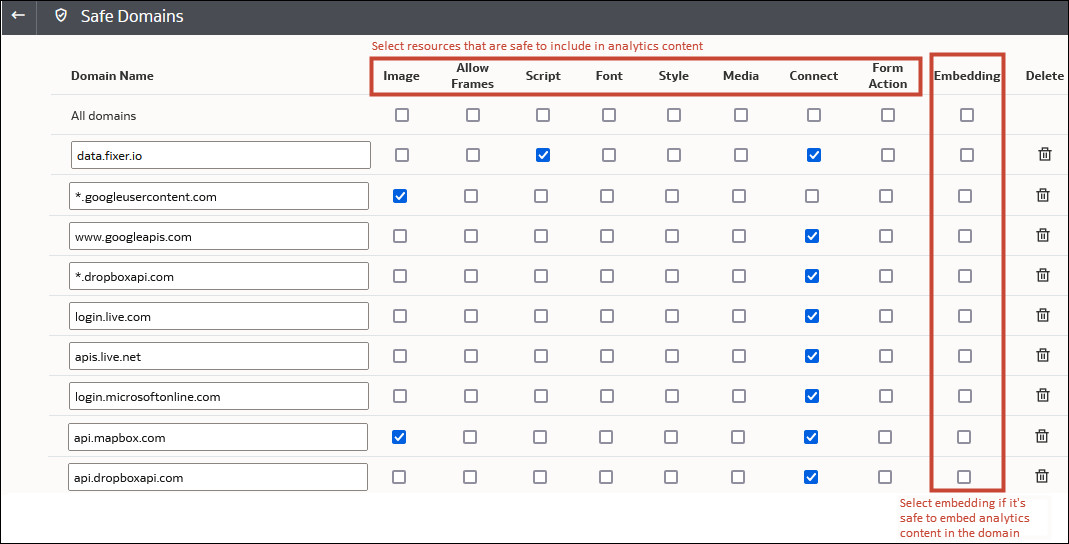Enable Connect for All domains

coord(813,115)
